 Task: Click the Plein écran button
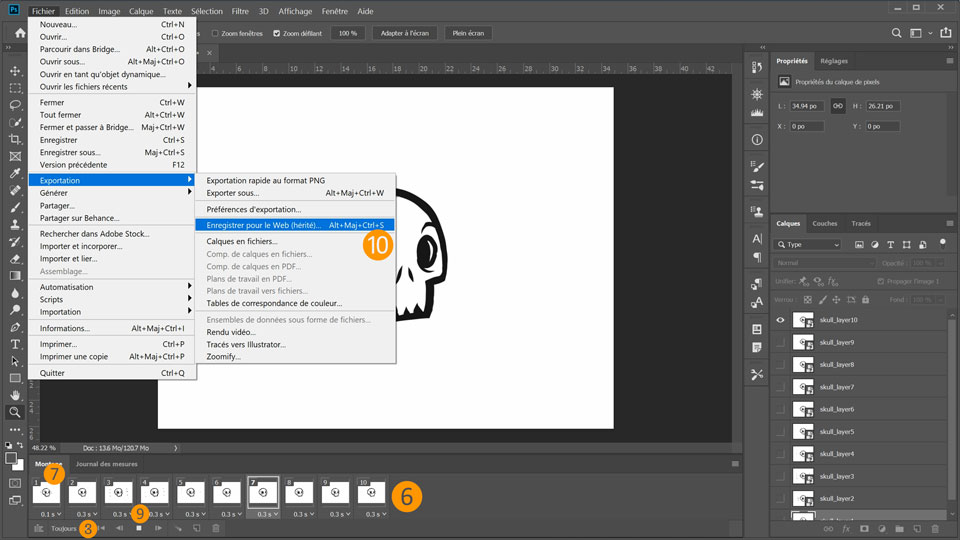click(x=468, y=33)
